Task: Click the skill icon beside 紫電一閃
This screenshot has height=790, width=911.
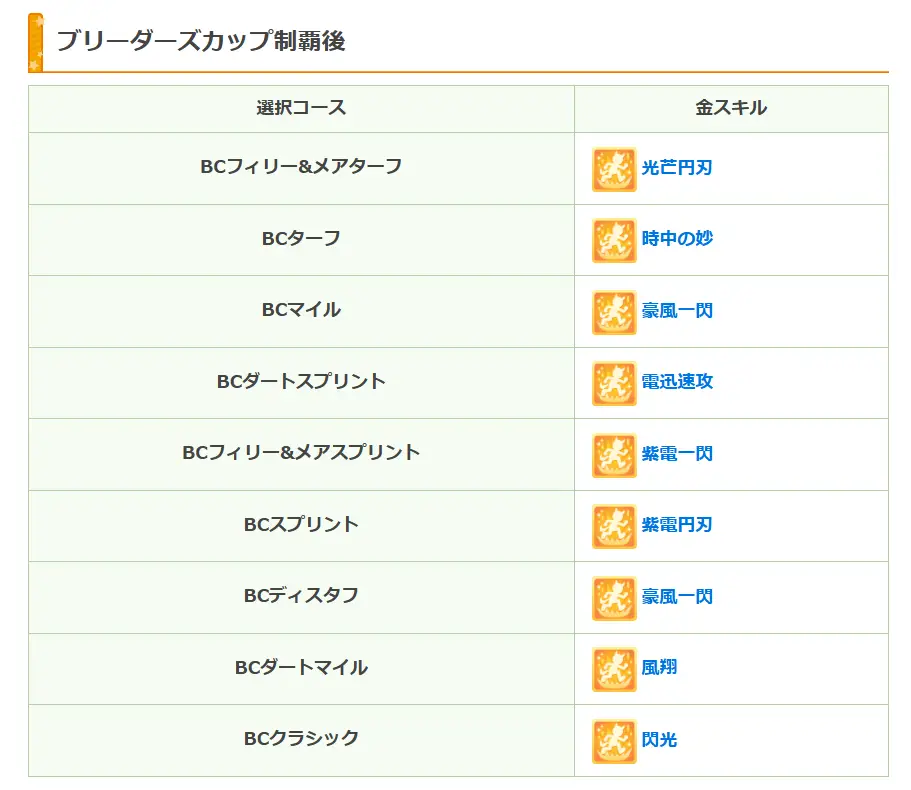Action: coord(614,455)
